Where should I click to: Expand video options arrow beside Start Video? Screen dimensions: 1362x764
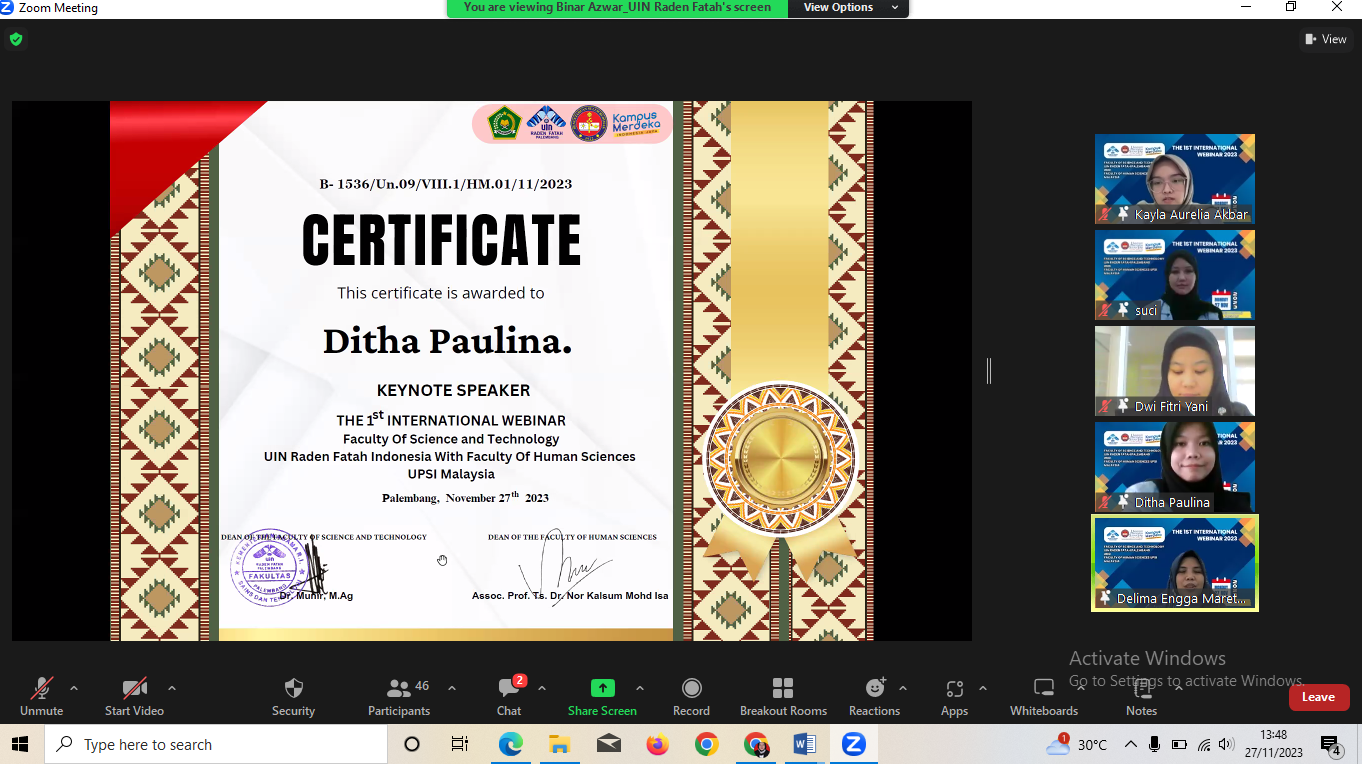(x=171, y=688)
